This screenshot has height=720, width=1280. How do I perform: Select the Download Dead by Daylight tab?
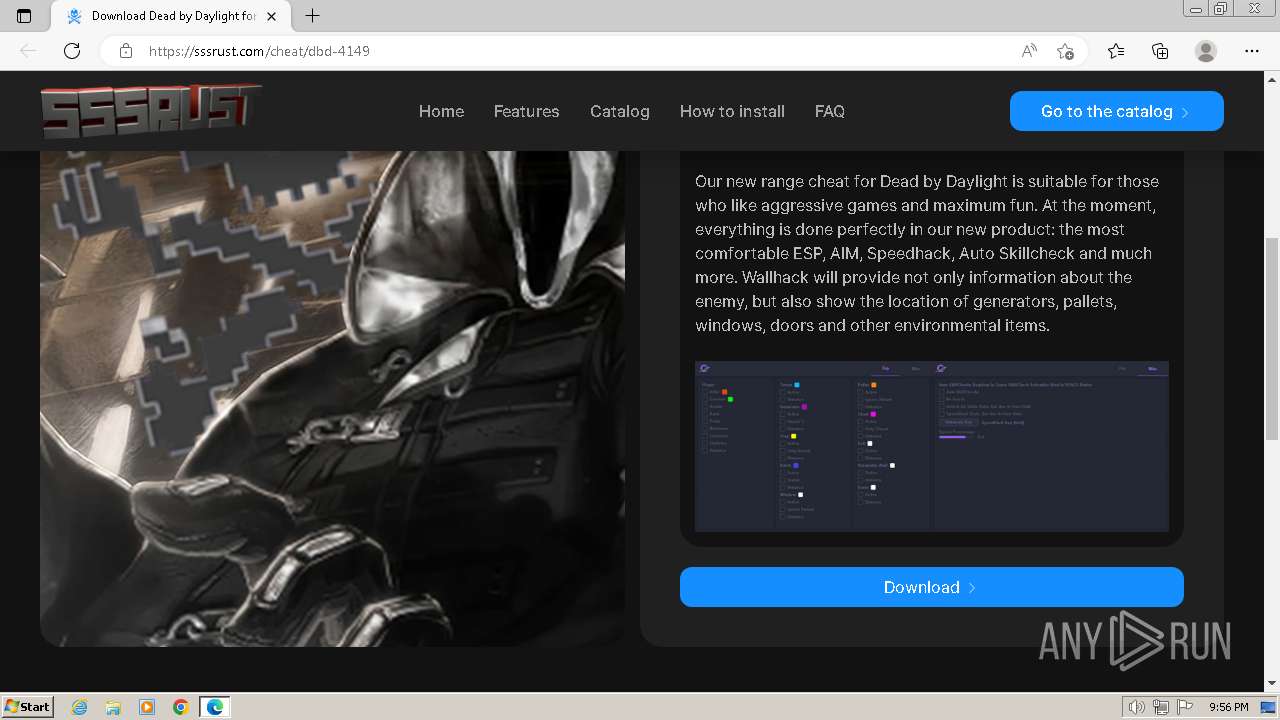pyautogui.click(x=172, y=16)
